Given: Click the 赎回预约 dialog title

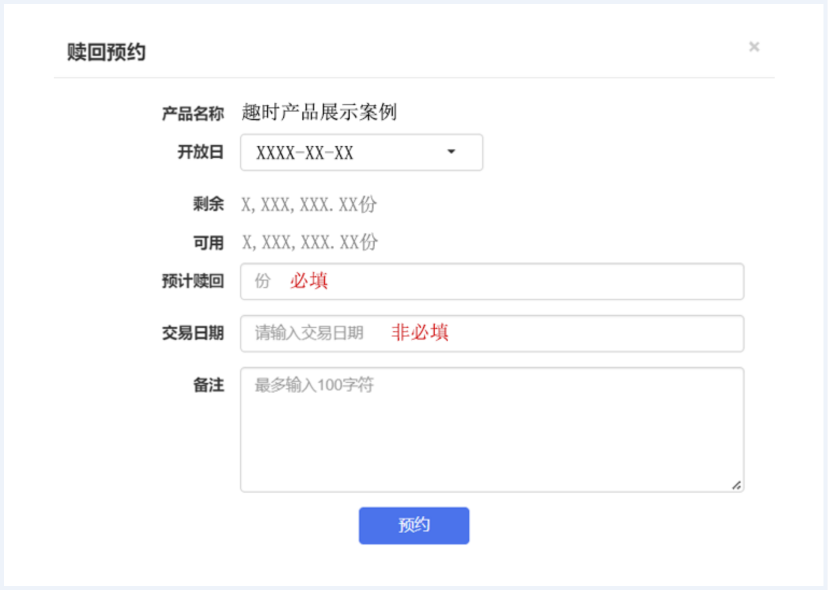Looking at the screenshot, I should (106, 52).
